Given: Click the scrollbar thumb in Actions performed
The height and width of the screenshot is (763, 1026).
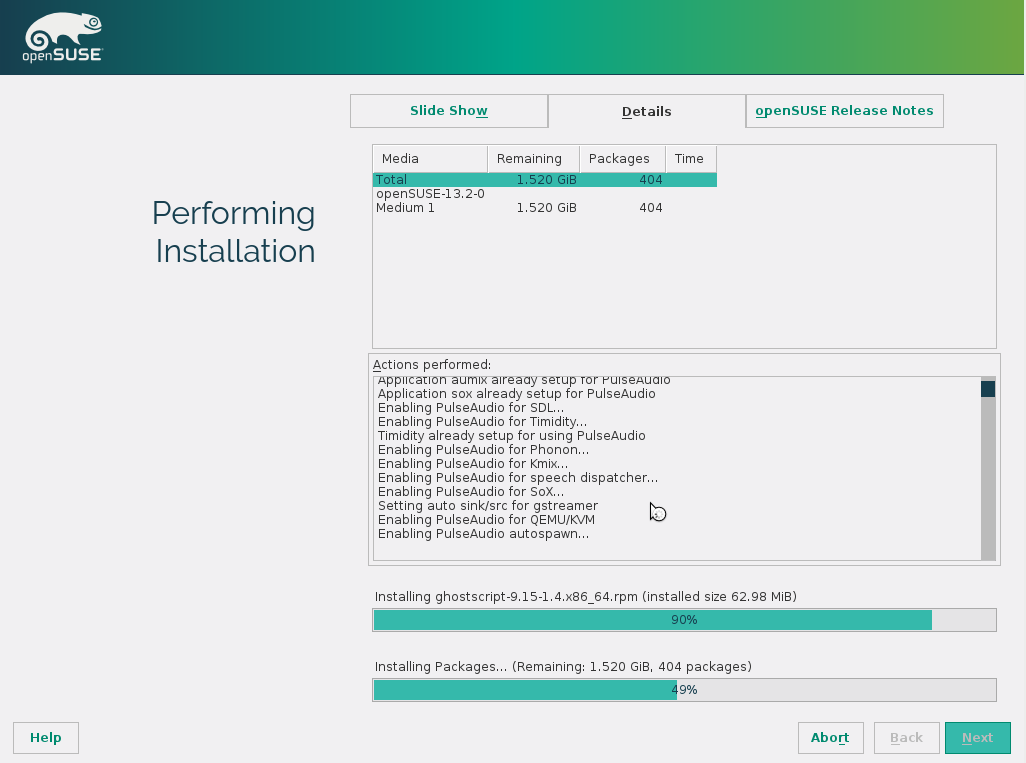Looking at the screenshot, I should click(x=988, y=389).
